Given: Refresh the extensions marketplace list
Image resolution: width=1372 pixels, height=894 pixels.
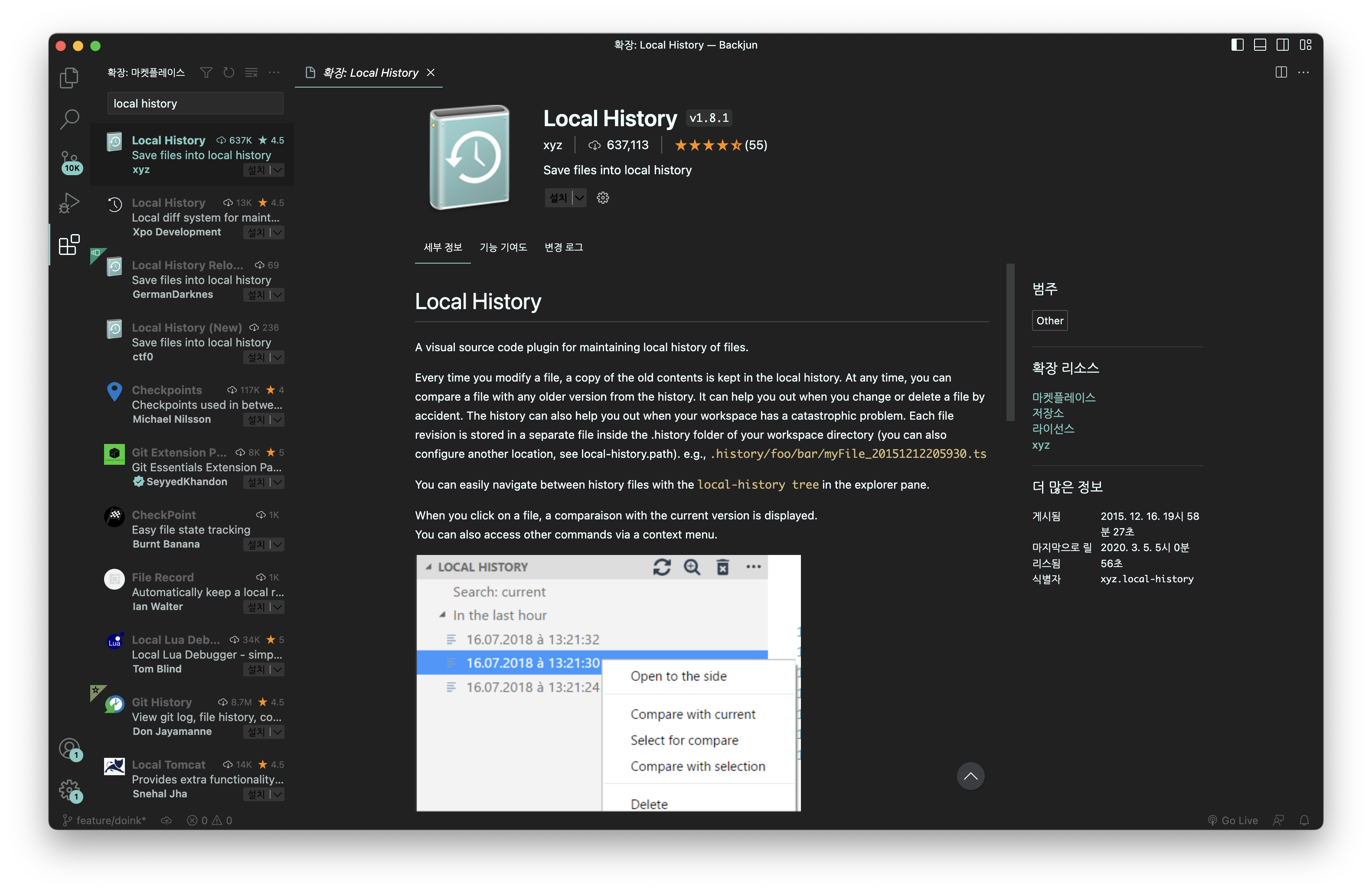Looking at the screenshot, I should click(229, 73).
